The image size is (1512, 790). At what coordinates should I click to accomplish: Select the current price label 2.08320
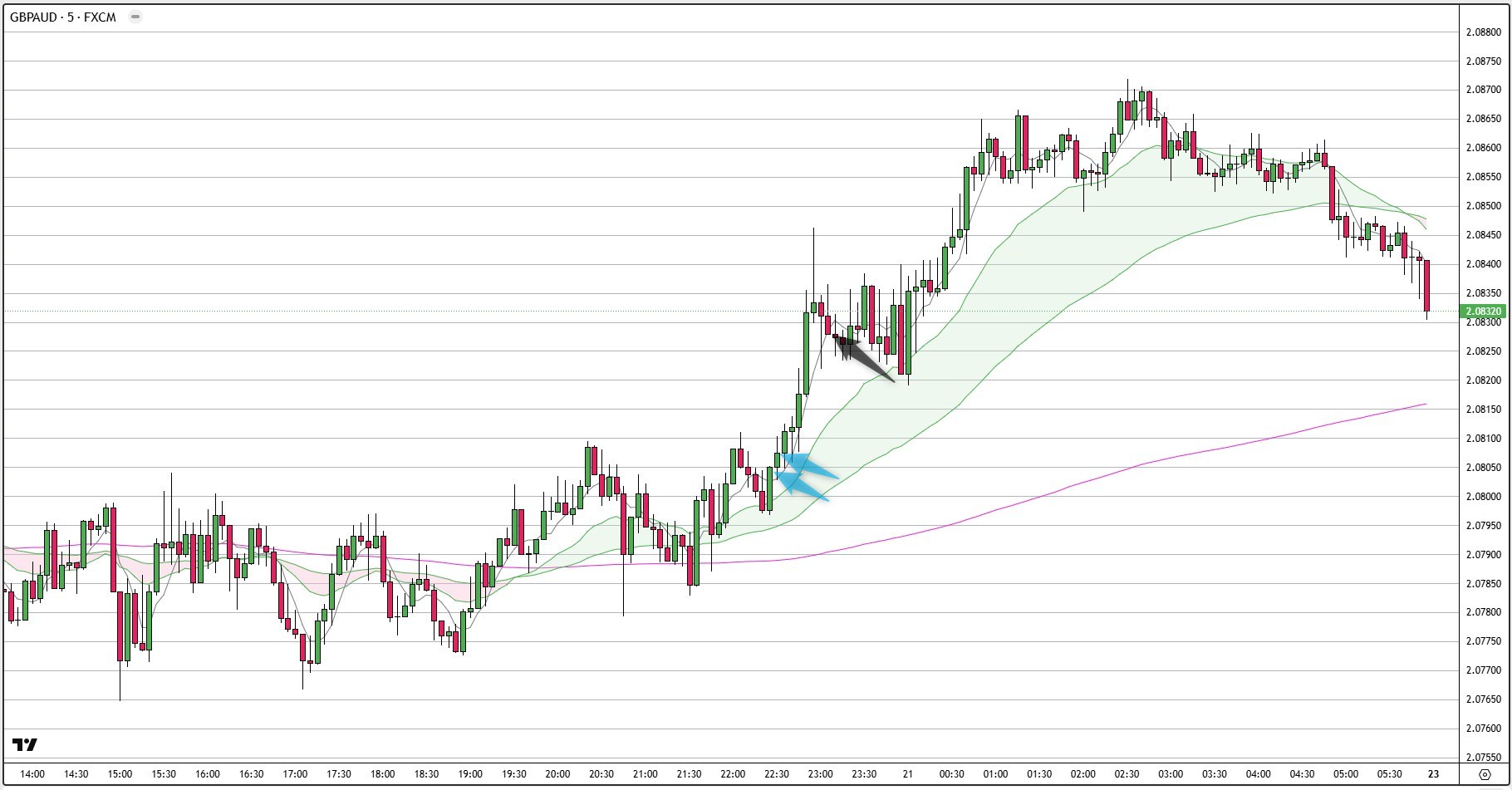point(1483,312)
